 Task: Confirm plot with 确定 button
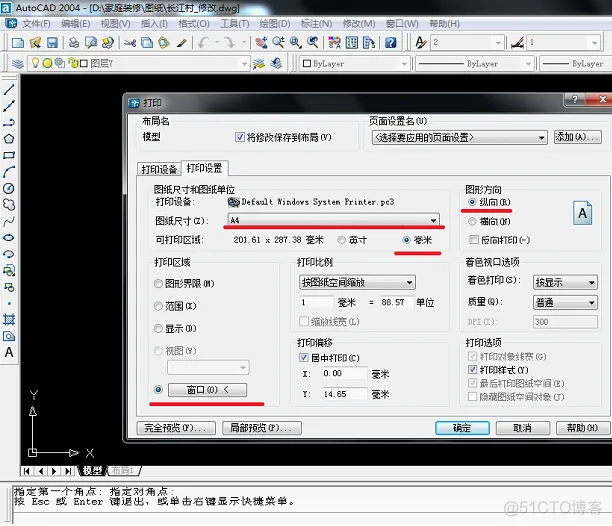click(462, 428)
